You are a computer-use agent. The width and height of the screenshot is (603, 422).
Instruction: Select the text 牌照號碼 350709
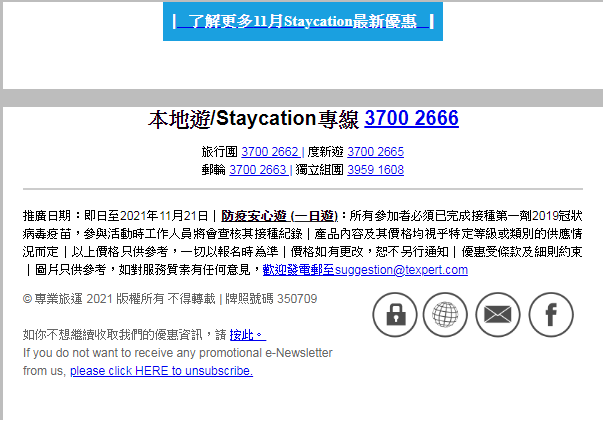[x=271, y=299]
